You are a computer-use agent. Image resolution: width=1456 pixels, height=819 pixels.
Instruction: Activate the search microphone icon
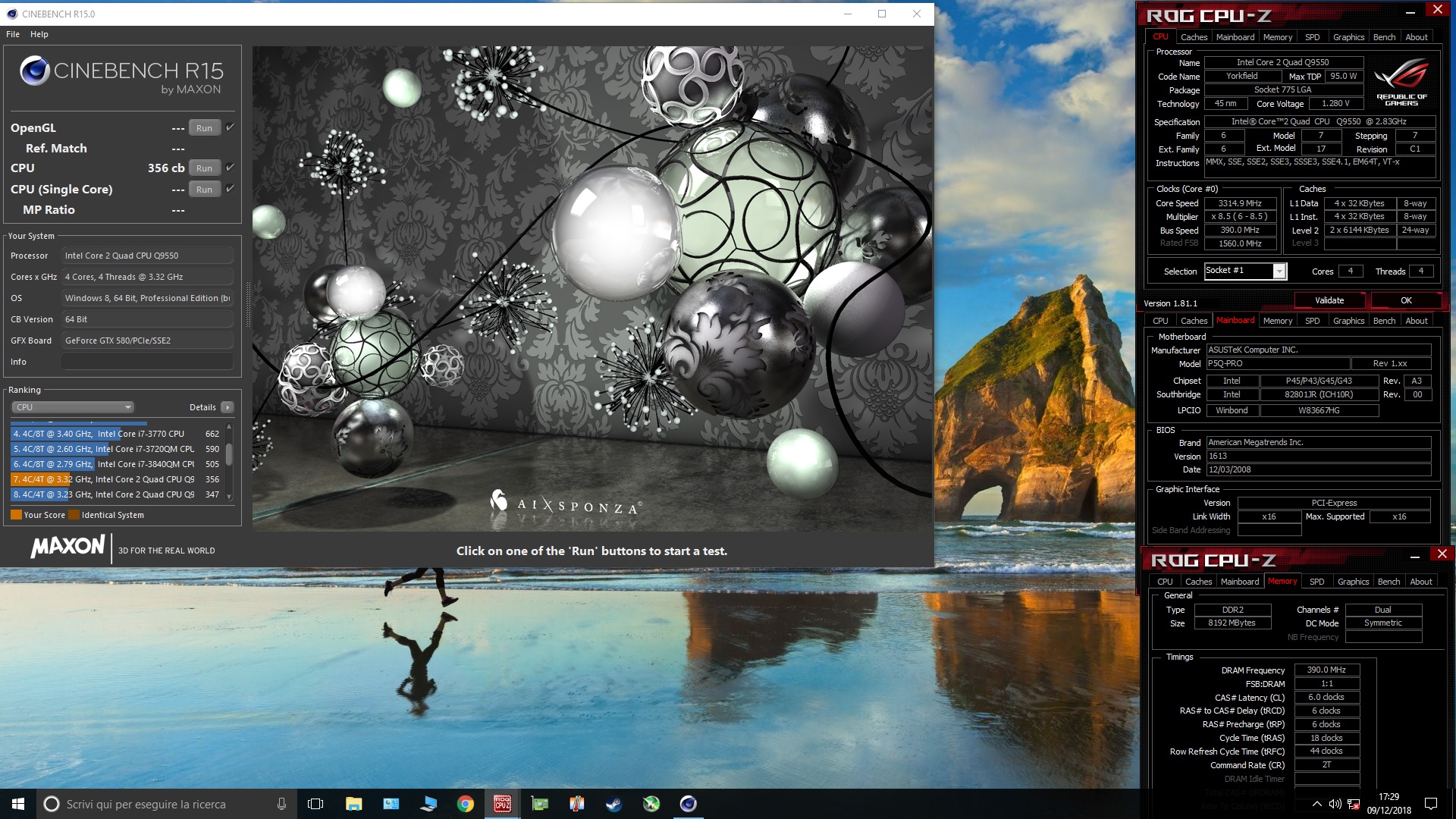[281, 804]
